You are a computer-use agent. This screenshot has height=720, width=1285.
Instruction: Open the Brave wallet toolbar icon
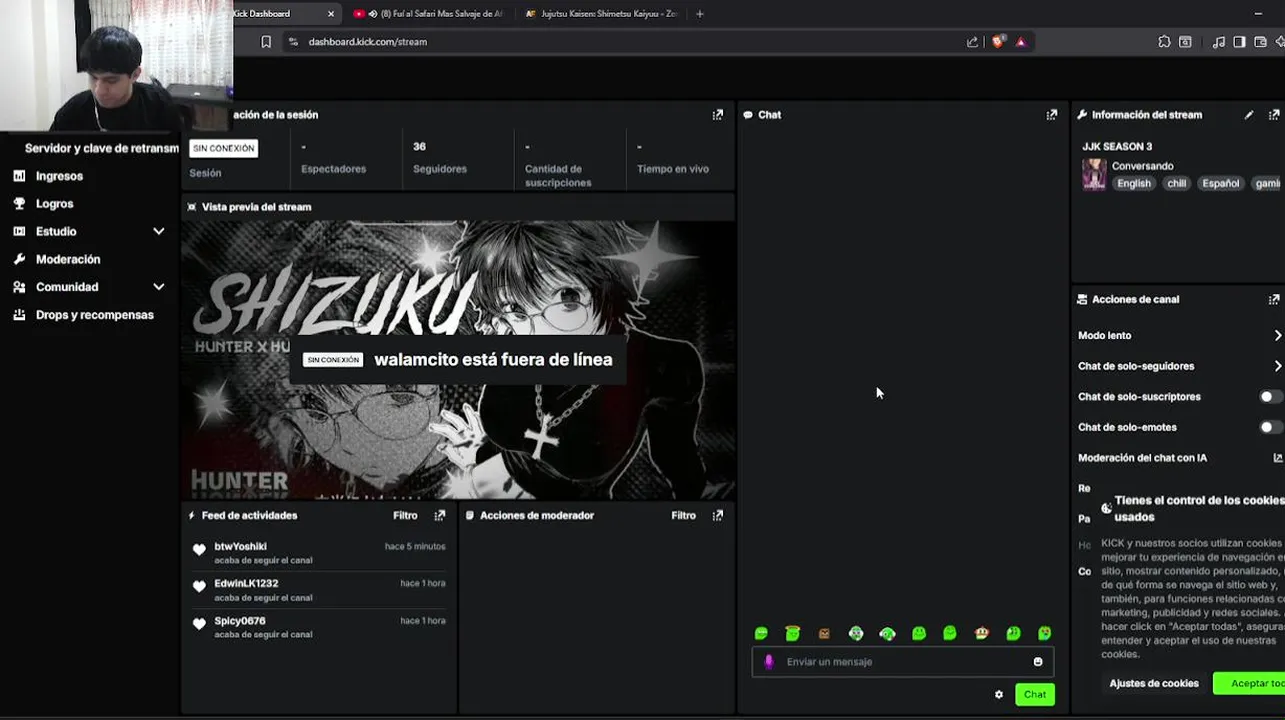(1260, 42)
